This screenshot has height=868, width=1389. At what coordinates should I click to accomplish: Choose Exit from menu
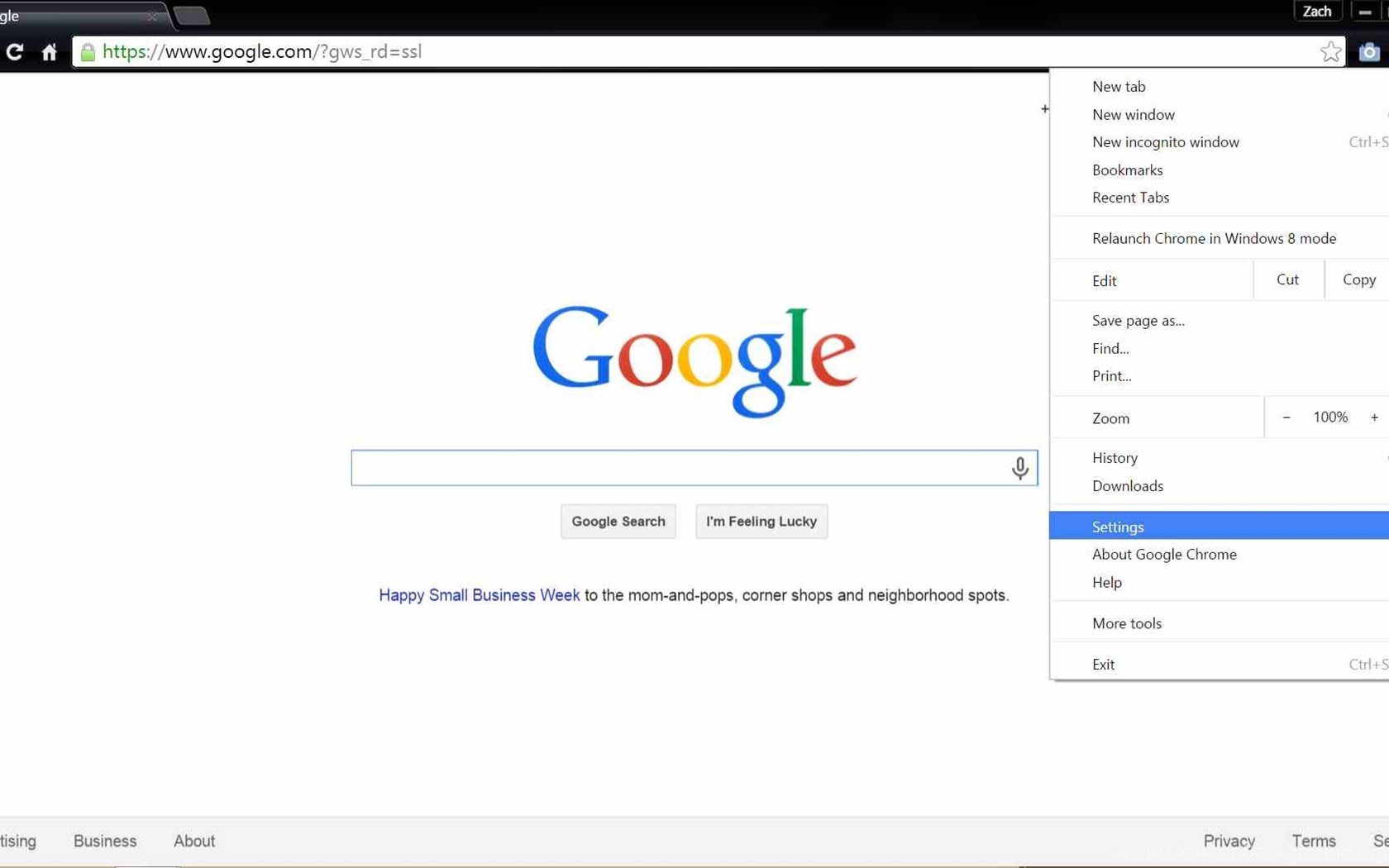click(1219, 665)
